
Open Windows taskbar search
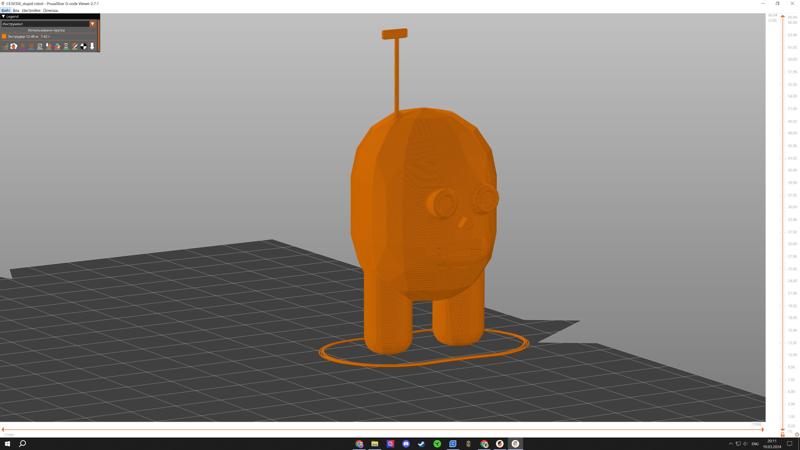pos(22,444)
